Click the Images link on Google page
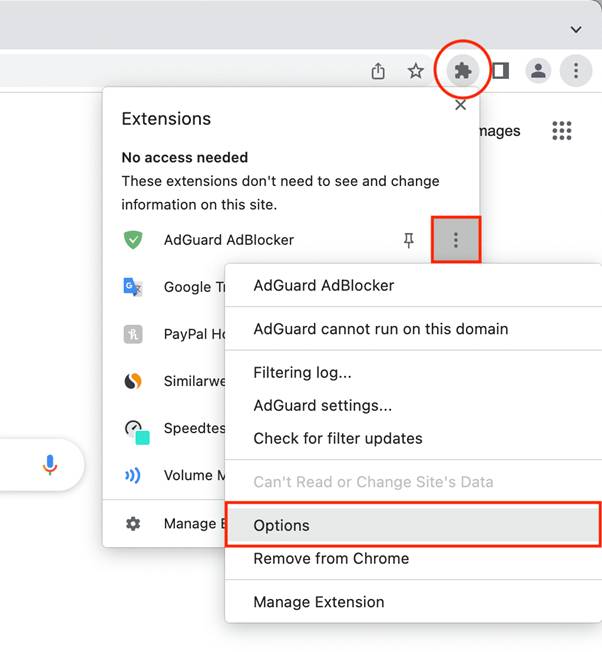602x652 pixels. pos(500,131)
